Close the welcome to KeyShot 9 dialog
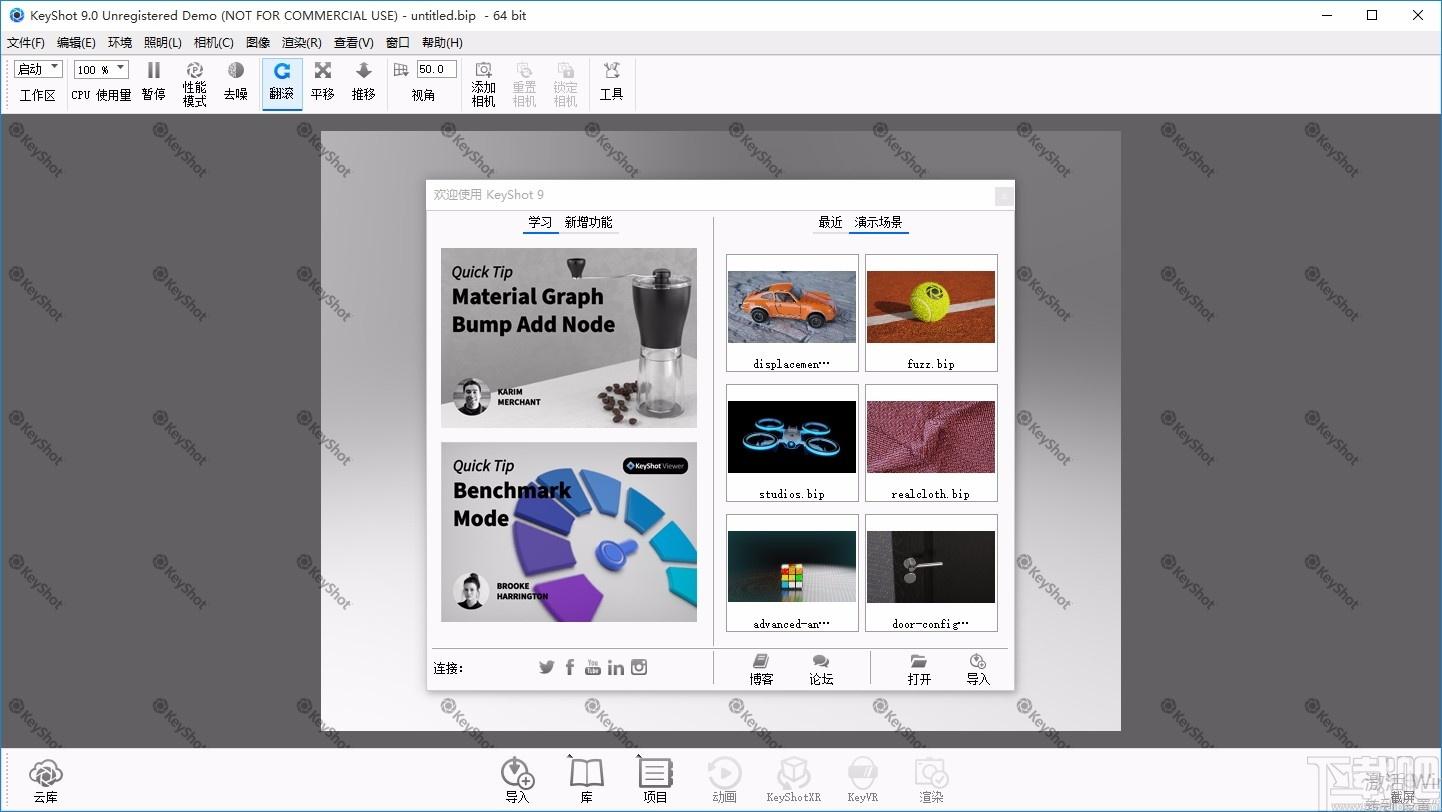The width and height of the screenshot is (1442, 812). tap(1004, 196)
